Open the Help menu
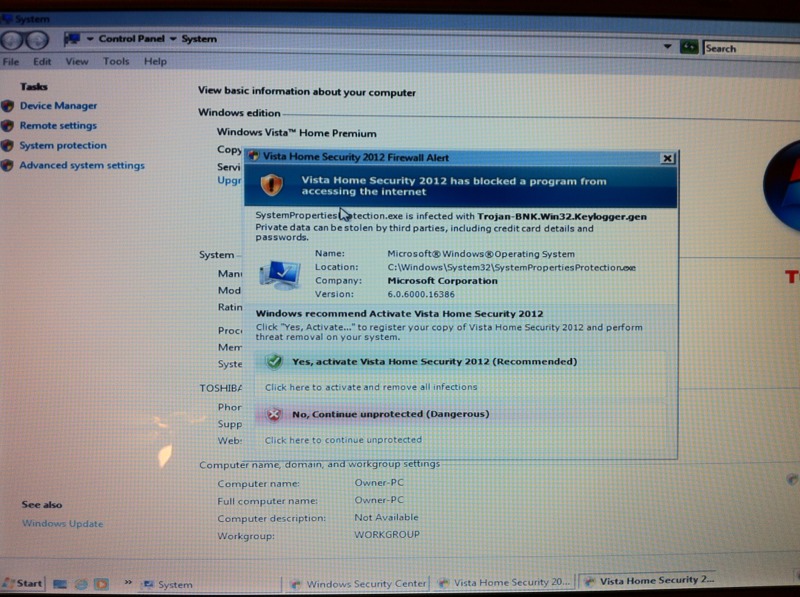800x597 pixels. point(155,61)
